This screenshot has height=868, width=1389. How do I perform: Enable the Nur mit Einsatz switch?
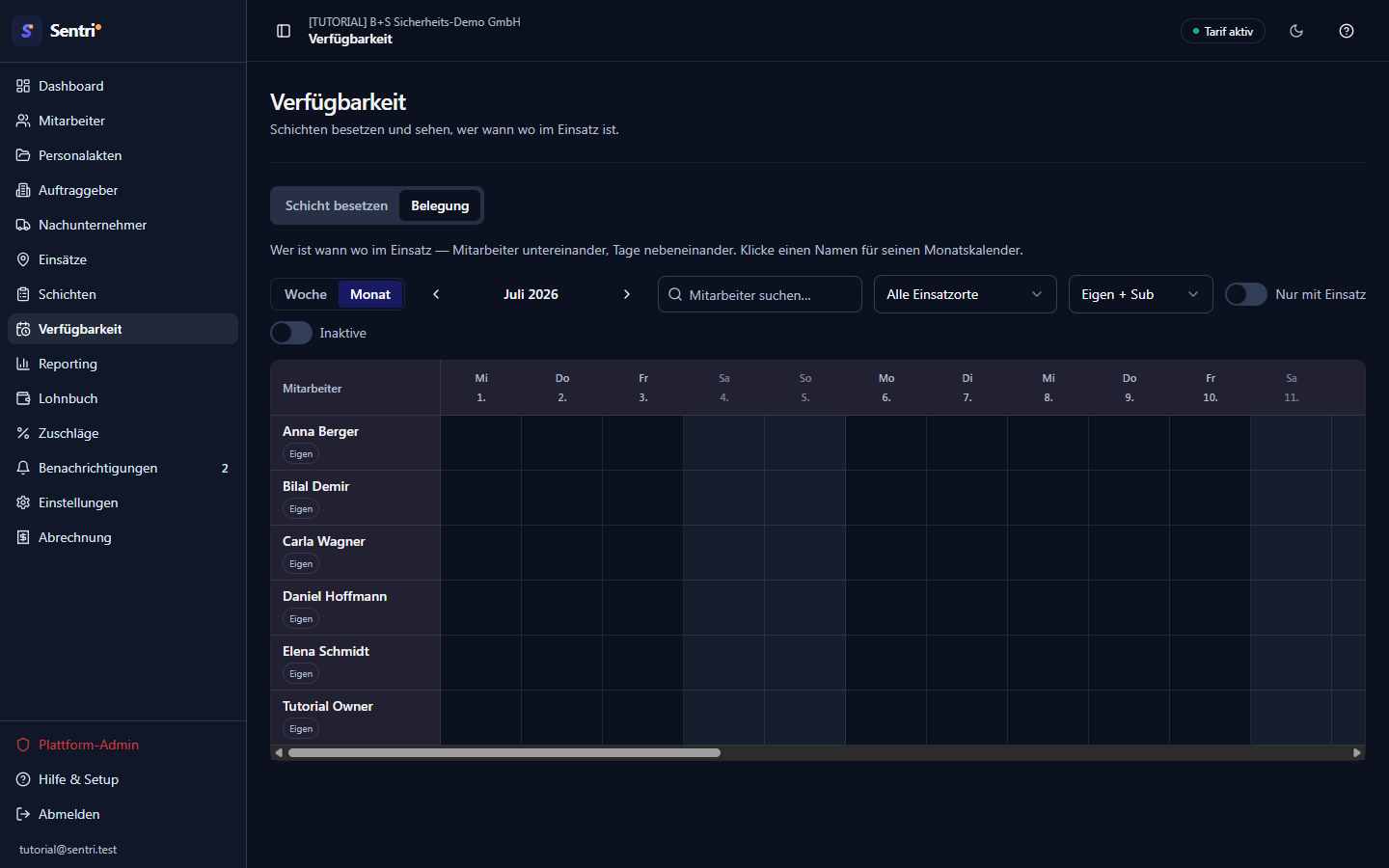[x=1246, y=294]
